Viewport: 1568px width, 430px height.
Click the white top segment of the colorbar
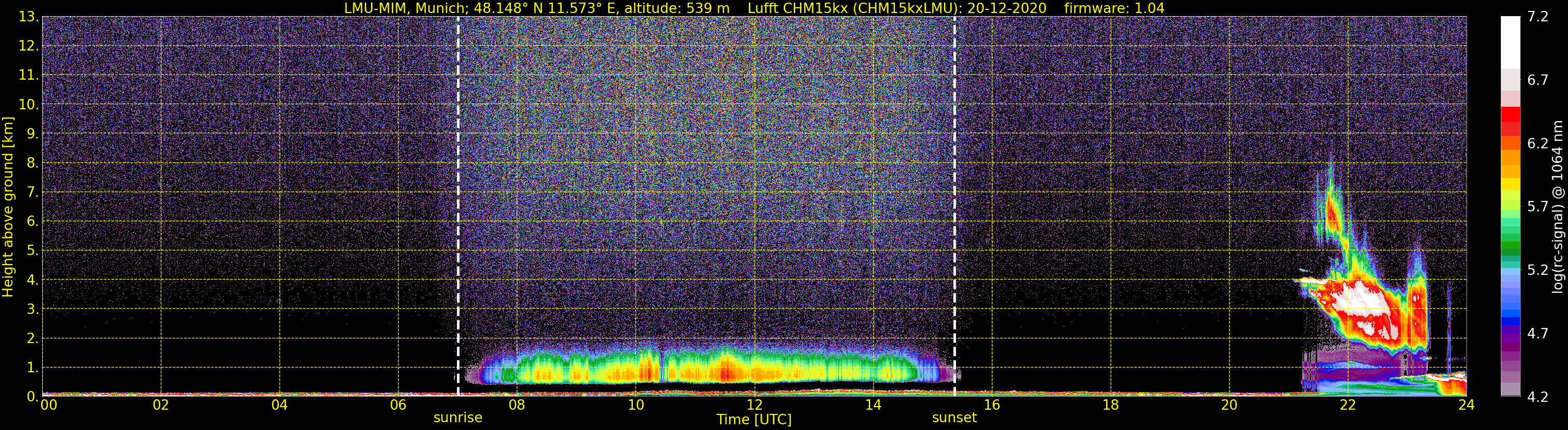1510,42
